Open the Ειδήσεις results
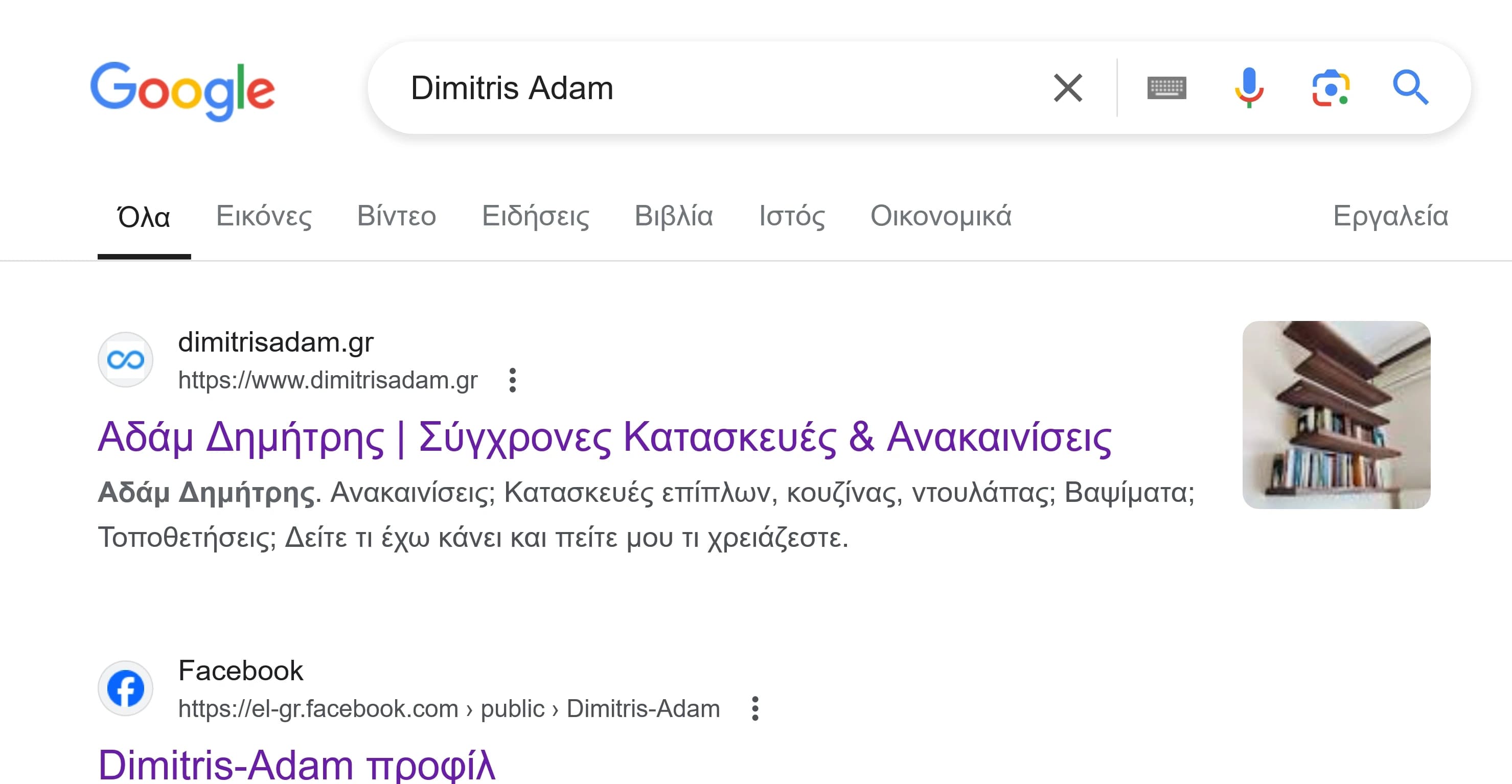Viewport: 1512px width, 784px height. 537,216
